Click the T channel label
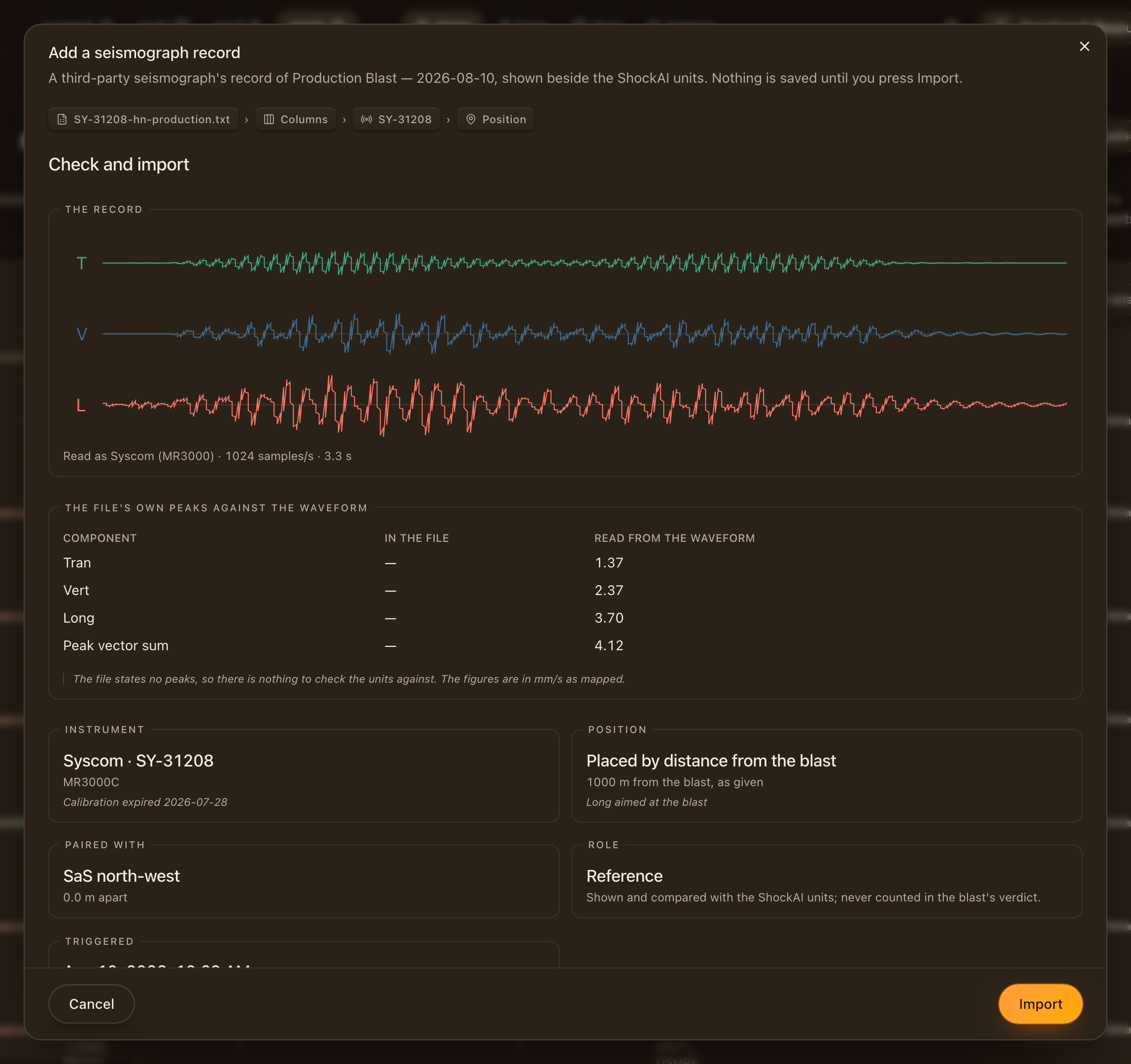This screenshot has width=1131, height=1064. coord(81,264)
